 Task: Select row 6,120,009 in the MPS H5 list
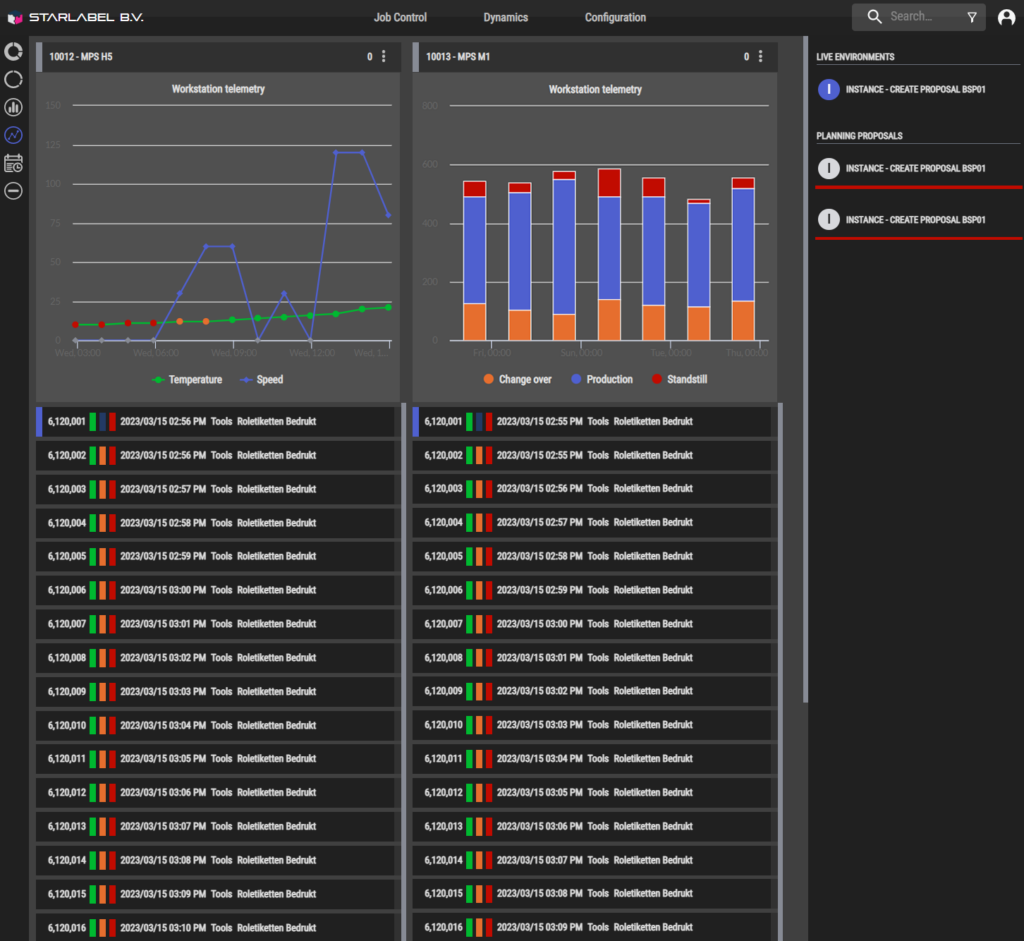pyautogui.click(x=216, y=692)
